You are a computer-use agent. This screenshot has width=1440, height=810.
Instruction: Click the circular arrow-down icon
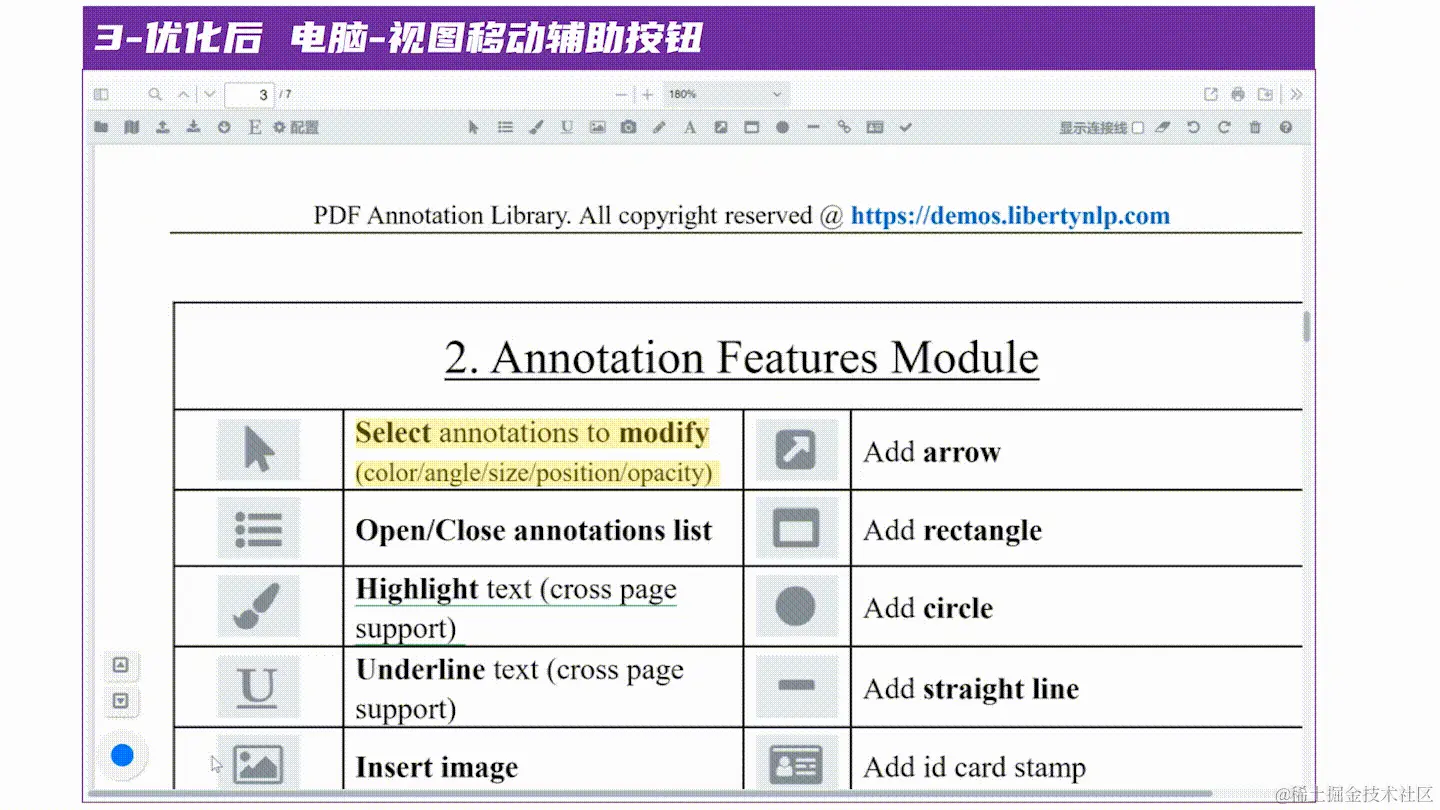pos(224,128)
